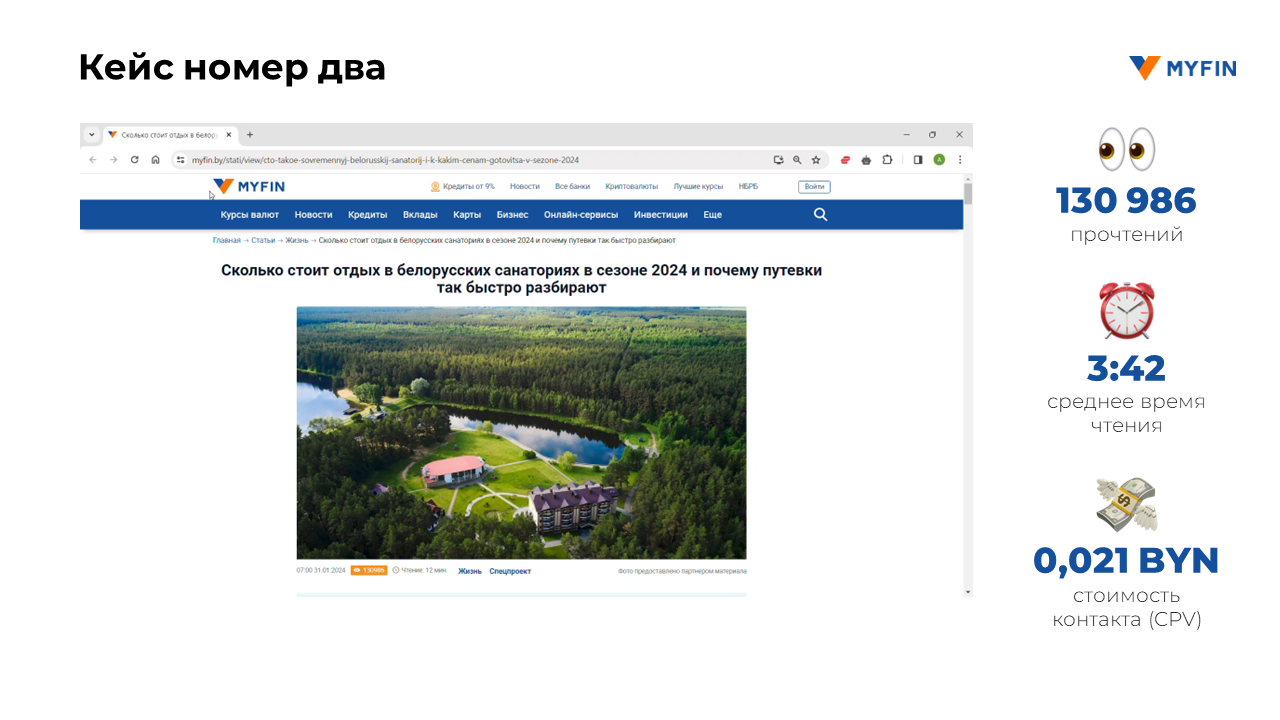
Task: Open the zoom magnifier in the address bar
Action: coord(797,160)
